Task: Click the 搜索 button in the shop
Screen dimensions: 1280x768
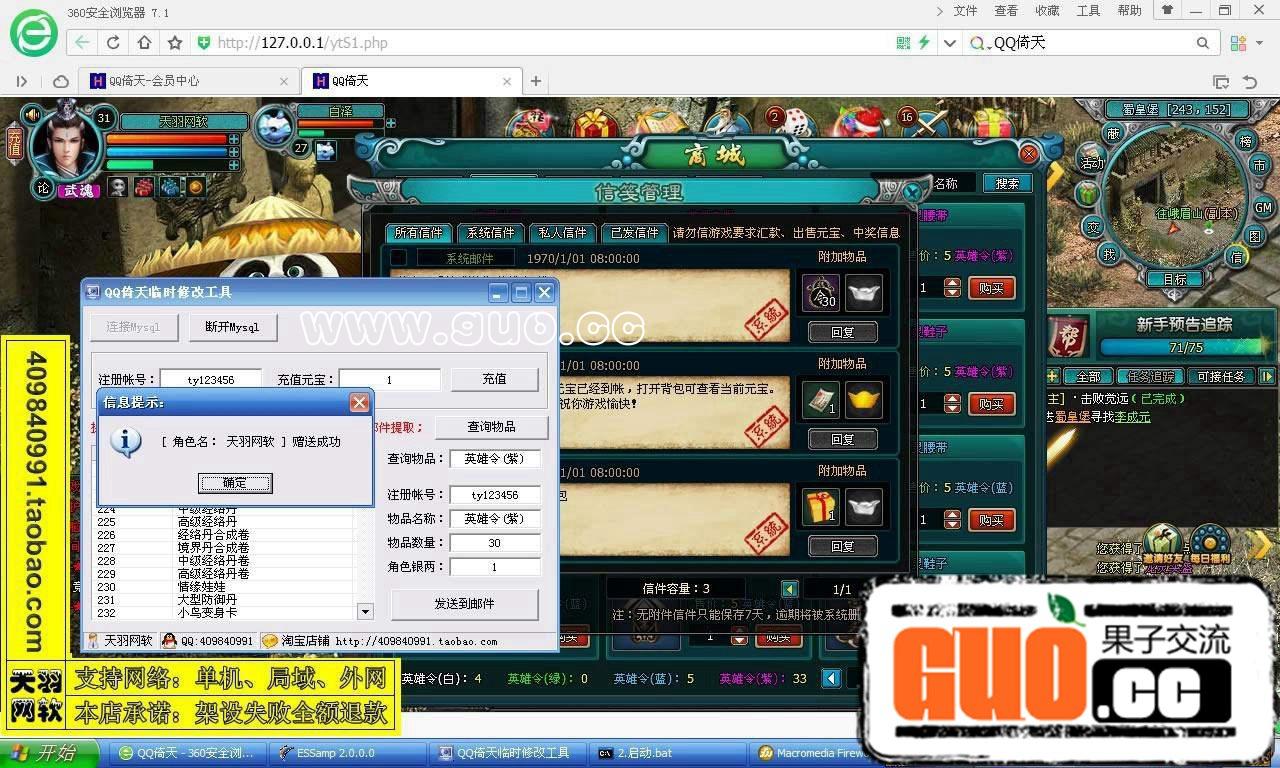Action: pyautogui.click(x=1007, y=184)
